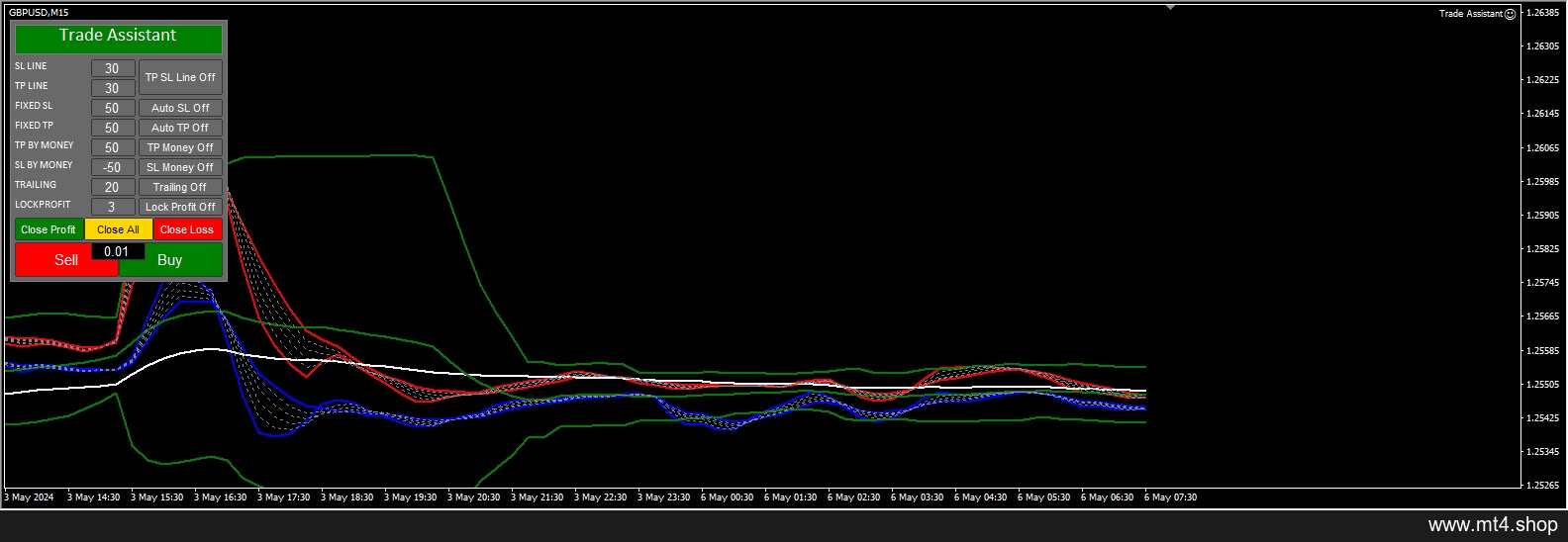
Task: Click the GBPUSD,M15 chart label
Action: [x=39, y=13]
